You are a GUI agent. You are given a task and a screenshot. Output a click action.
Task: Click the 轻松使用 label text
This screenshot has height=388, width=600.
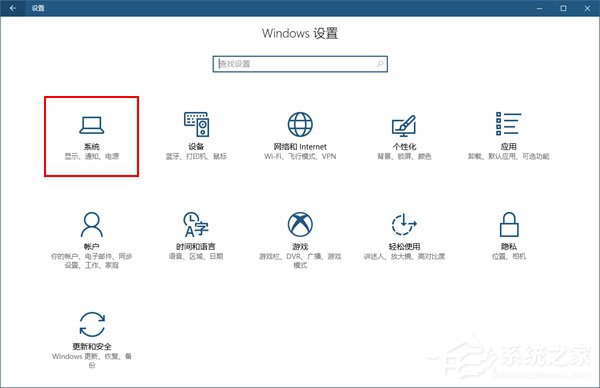(x=404, y=246)
